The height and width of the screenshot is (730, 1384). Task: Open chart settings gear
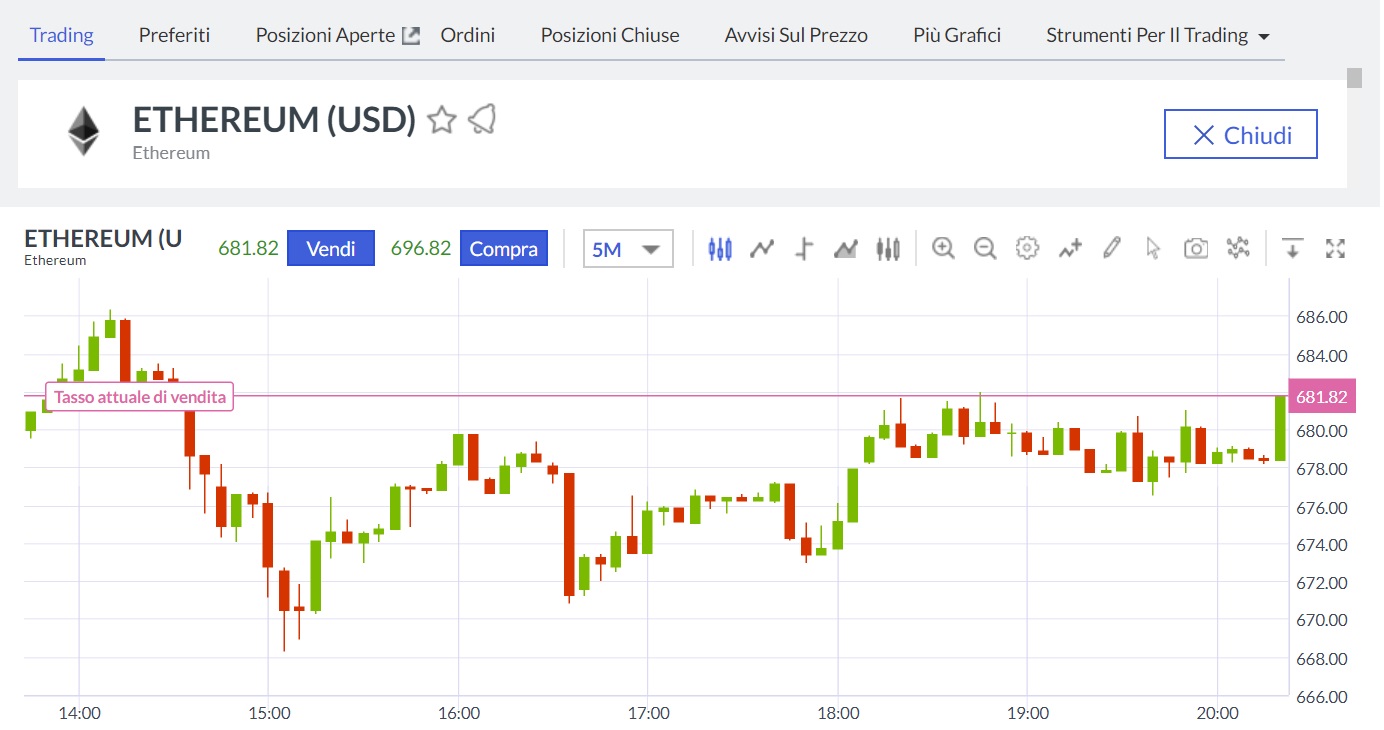(1027, 248)
